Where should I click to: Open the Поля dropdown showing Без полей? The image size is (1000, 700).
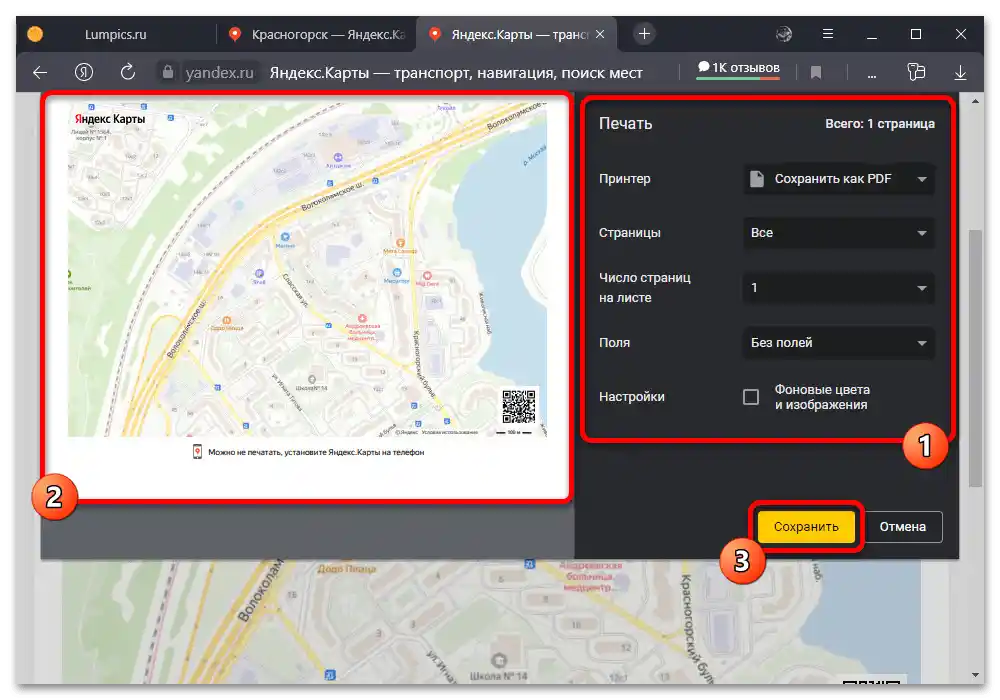point(838,343)
